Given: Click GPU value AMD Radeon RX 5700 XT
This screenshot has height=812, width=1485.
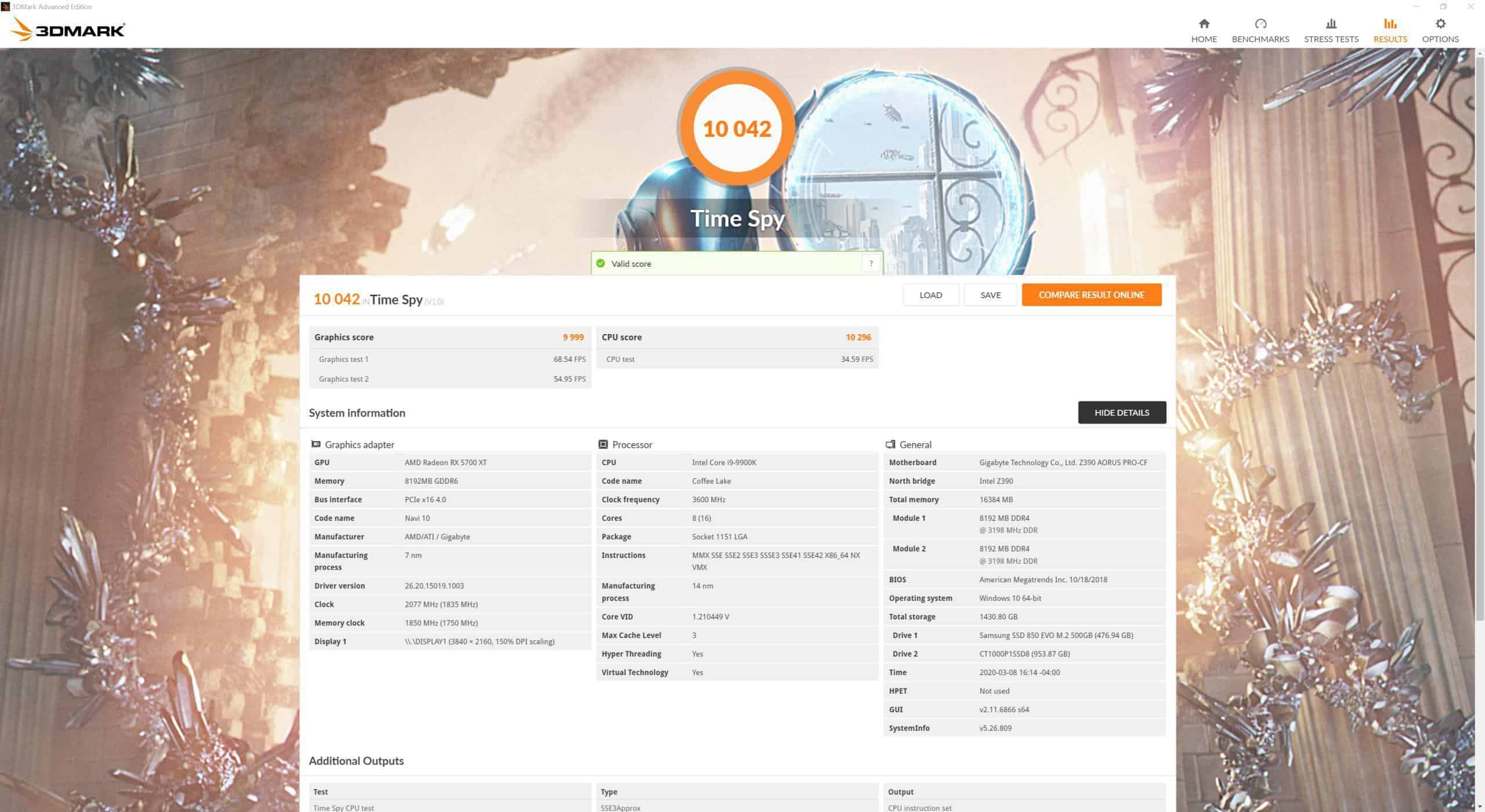Looking at the screenshot, I should tap(445, 462).
